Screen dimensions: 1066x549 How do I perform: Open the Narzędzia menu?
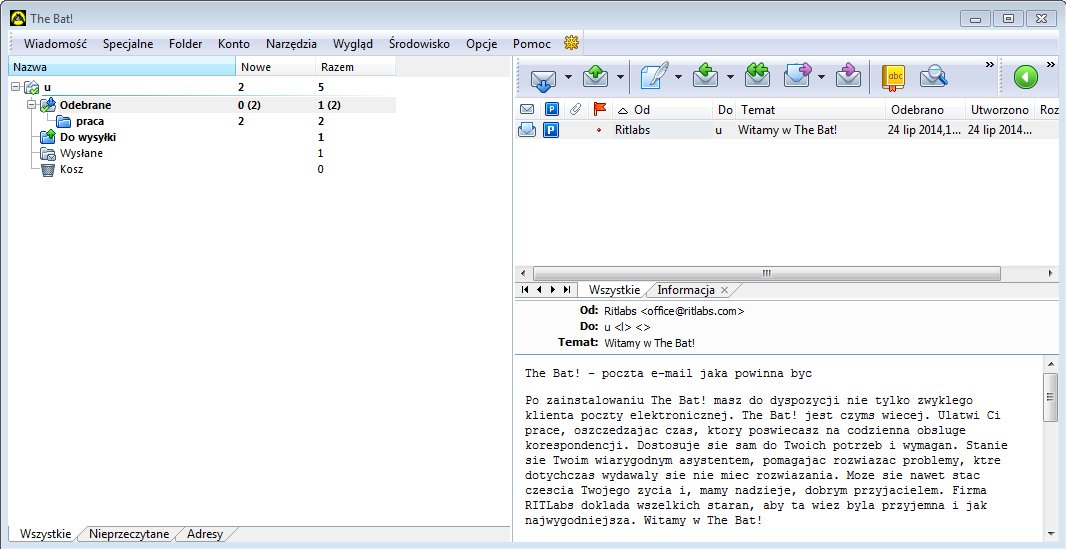(x=291, y=44)
